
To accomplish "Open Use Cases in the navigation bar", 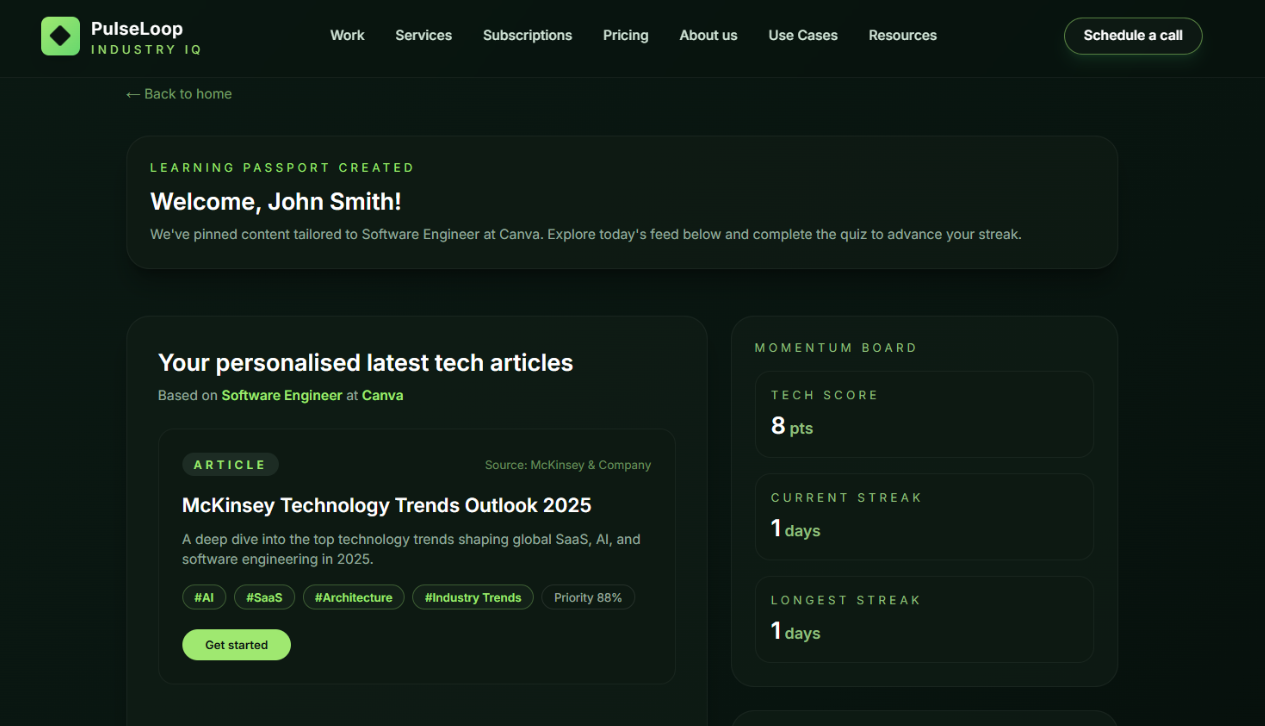I will click(803, 35).
